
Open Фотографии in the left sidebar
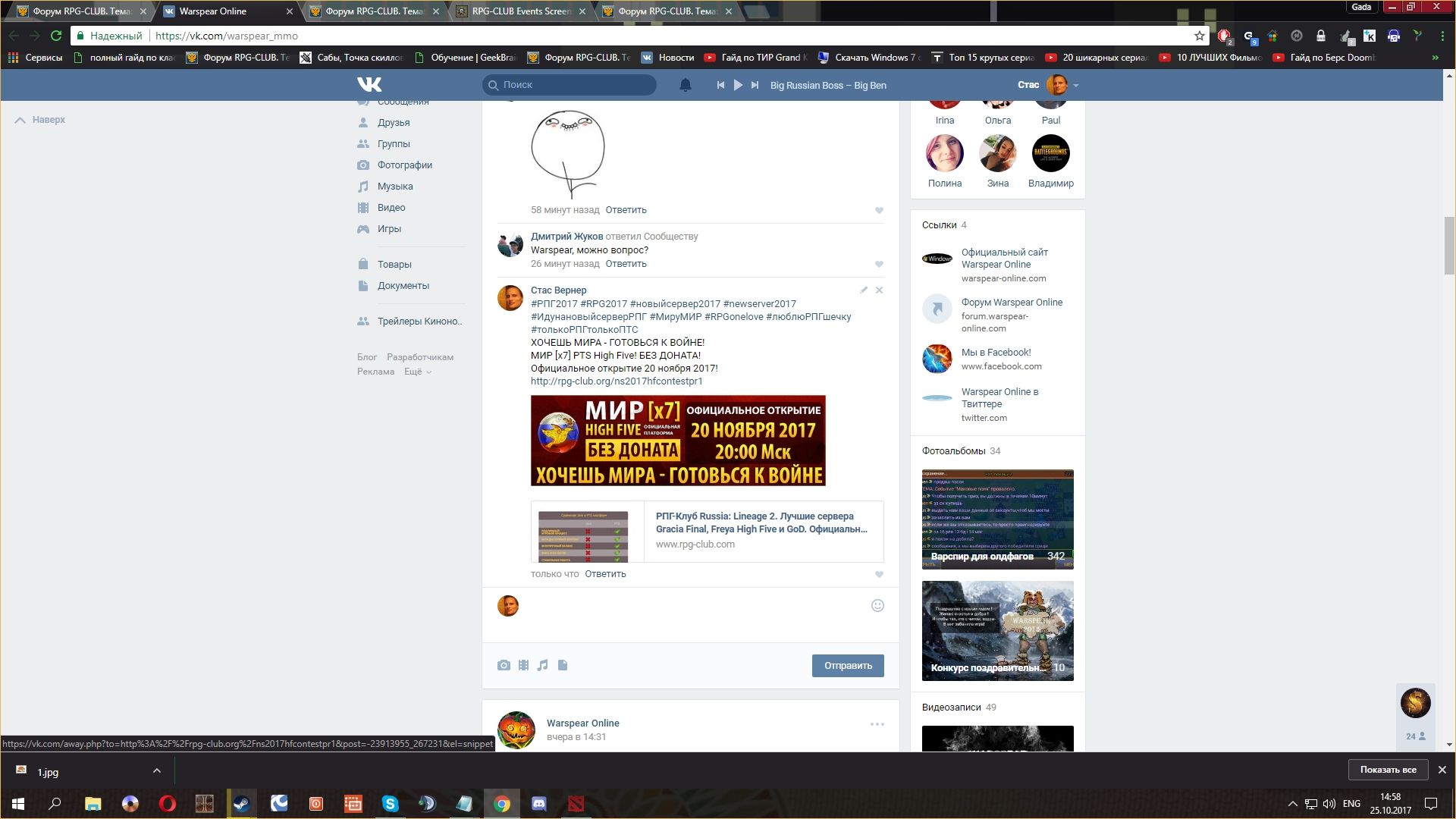click(x=404, y=165)
